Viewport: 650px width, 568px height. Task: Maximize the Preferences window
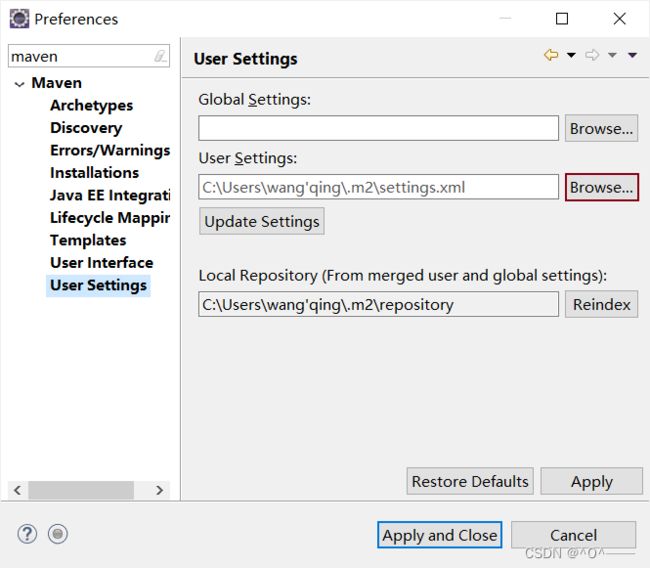pos(562,19)
